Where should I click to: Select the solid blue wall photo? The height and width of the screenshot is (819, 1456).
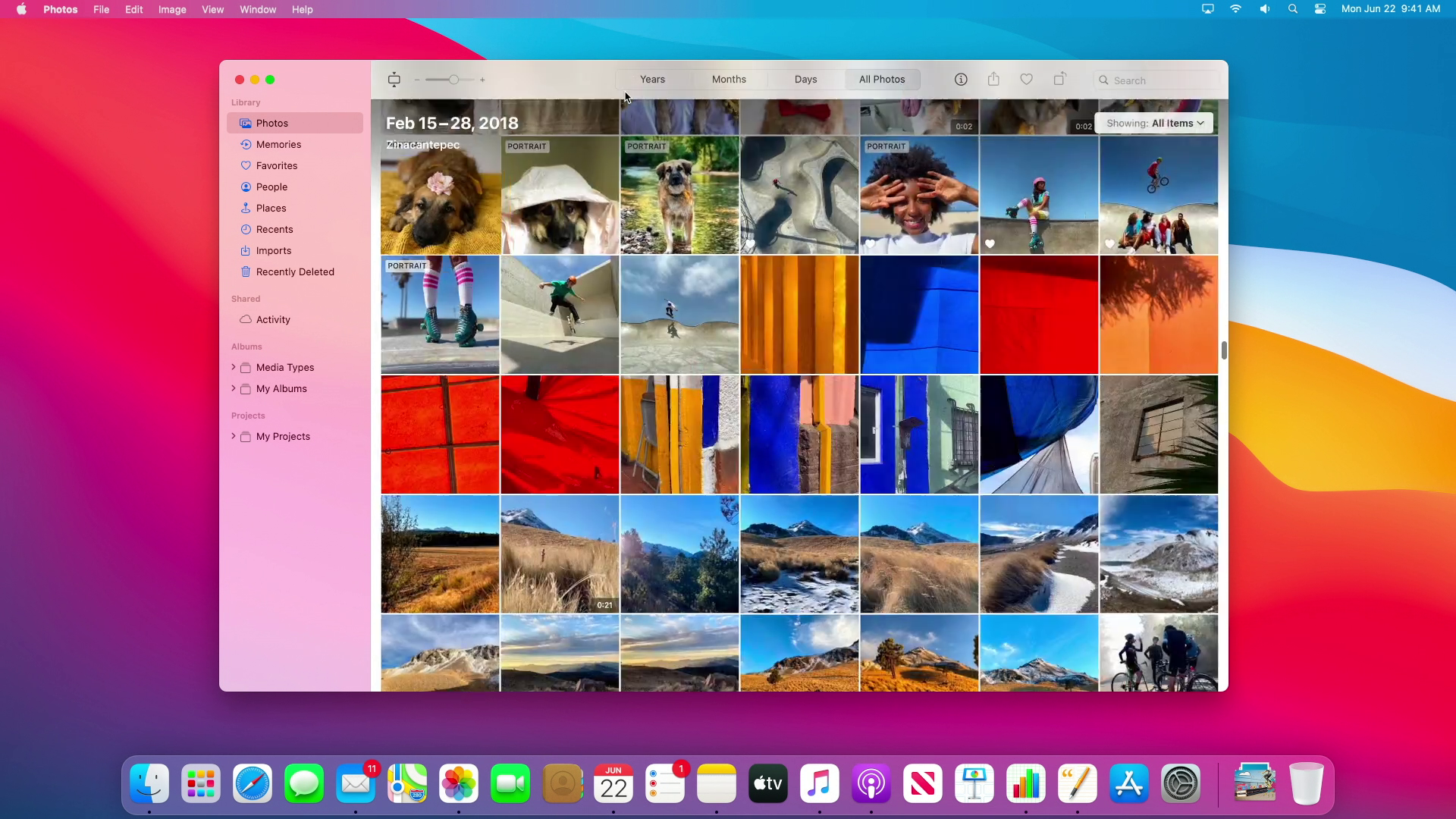coord(919,315)
